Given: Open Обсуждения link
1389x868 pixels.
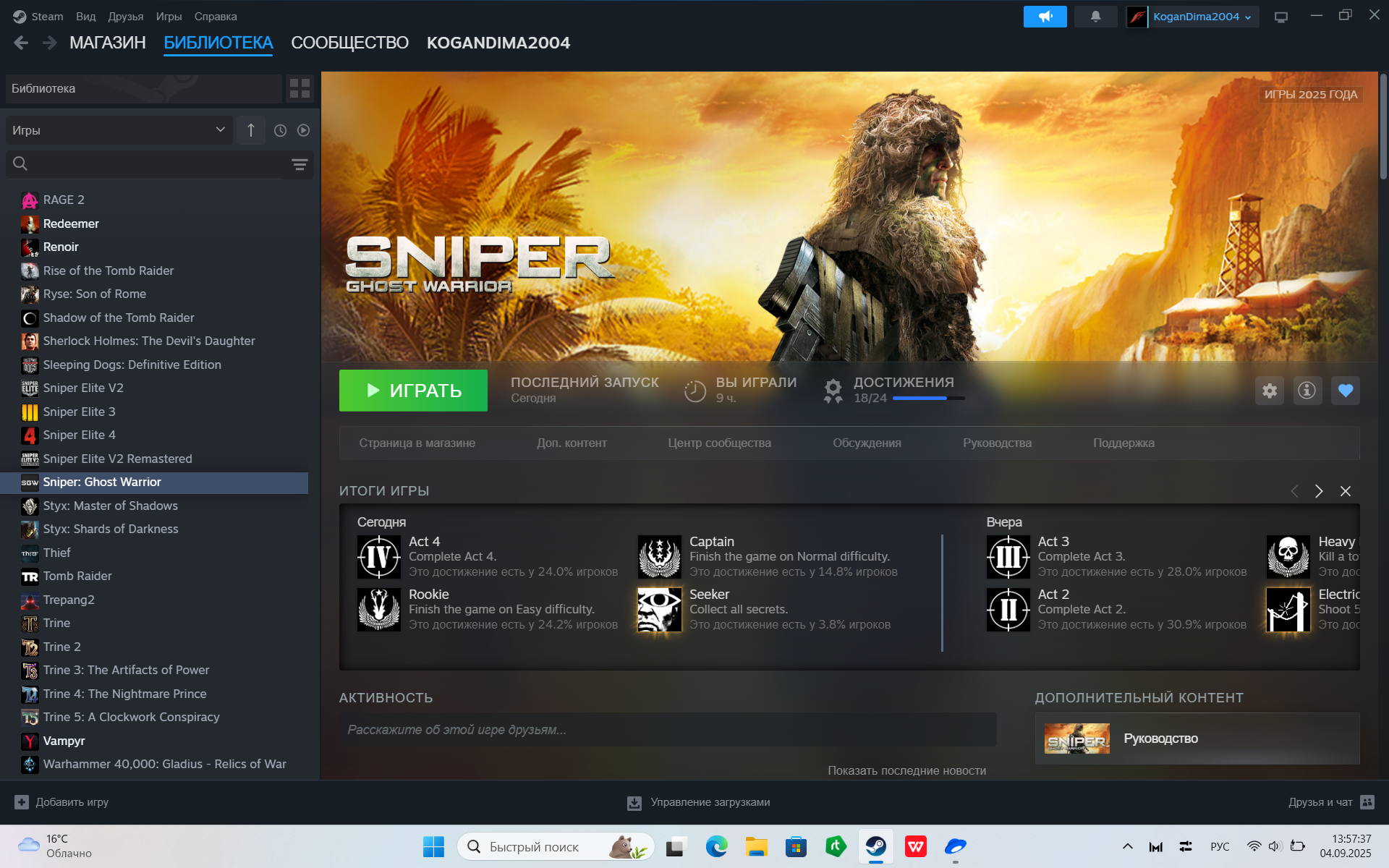Looking at the screenshot, I should (x=867, y=443).
